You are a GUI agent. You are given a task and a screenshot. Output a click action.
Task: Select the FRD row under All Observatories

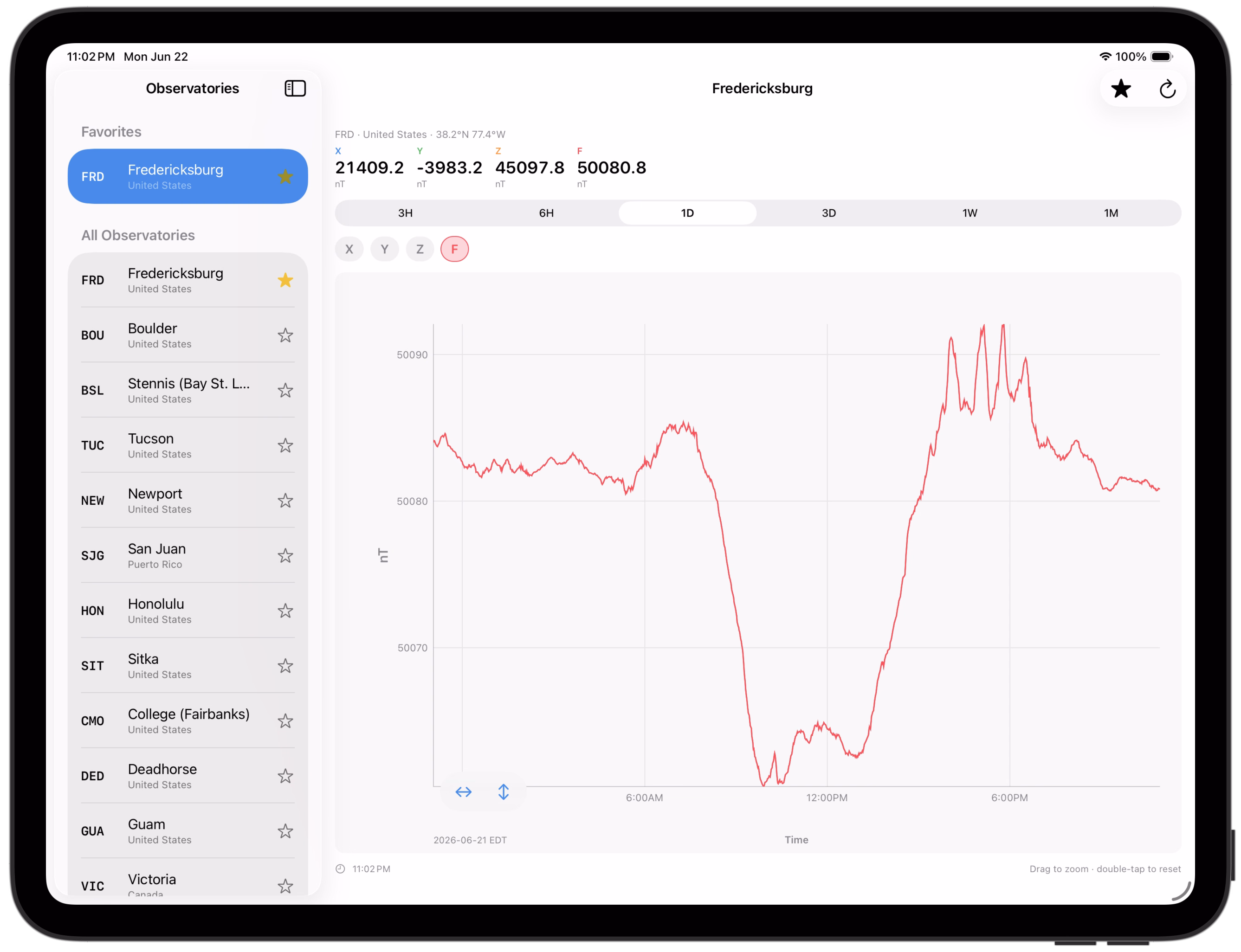coord(187,280)
